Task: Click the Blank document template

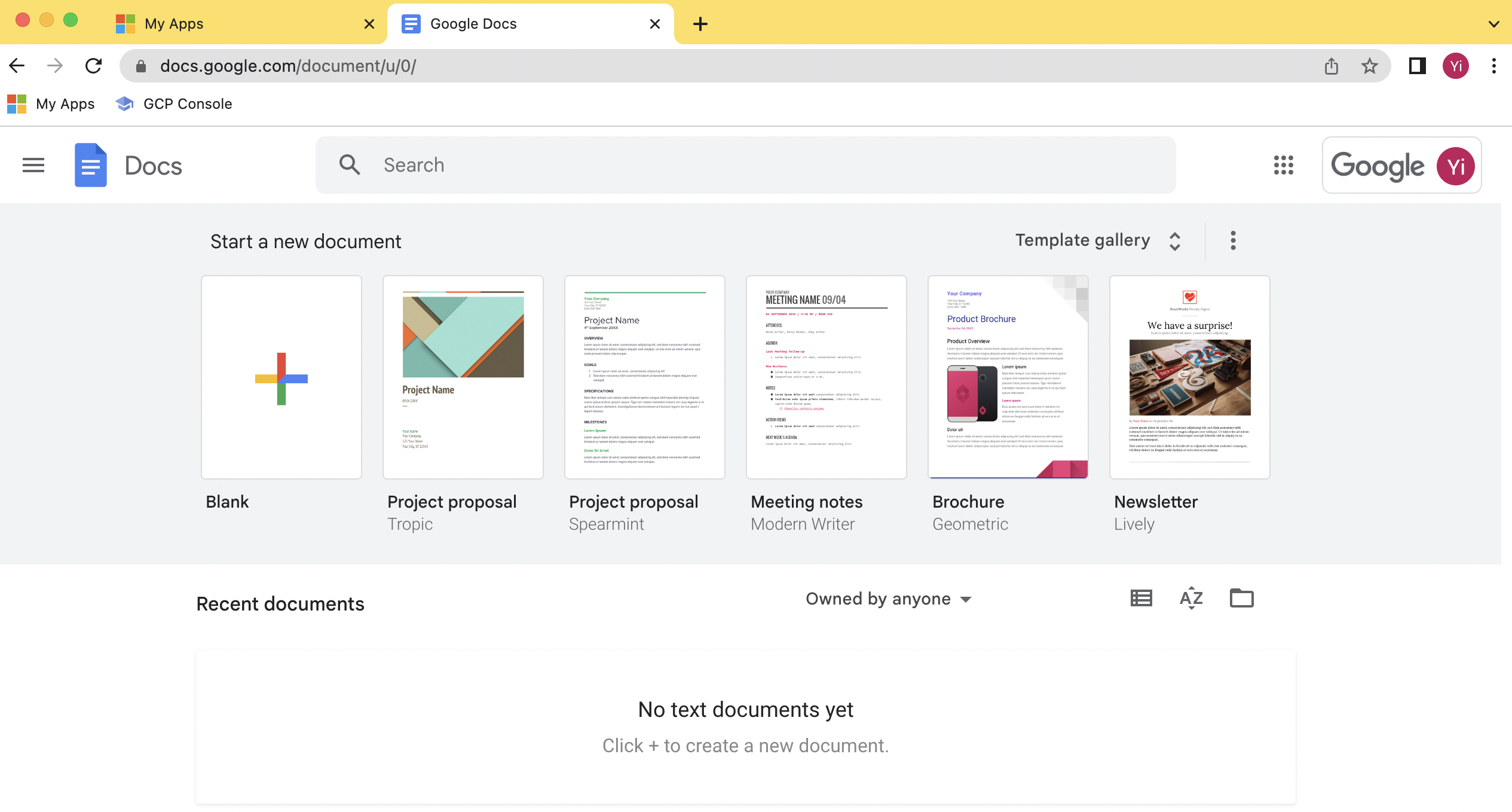Action: (281, 377)
